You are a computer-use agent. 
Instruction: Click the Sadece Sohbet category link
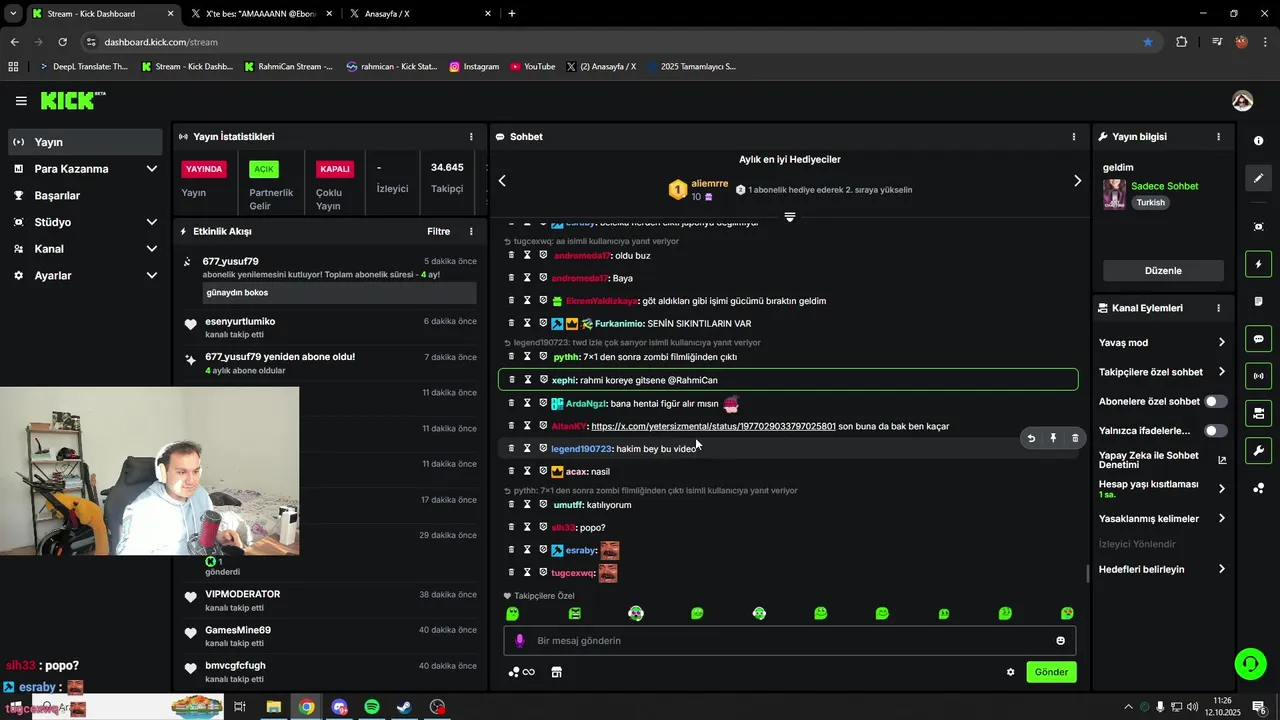[1164, 186]
